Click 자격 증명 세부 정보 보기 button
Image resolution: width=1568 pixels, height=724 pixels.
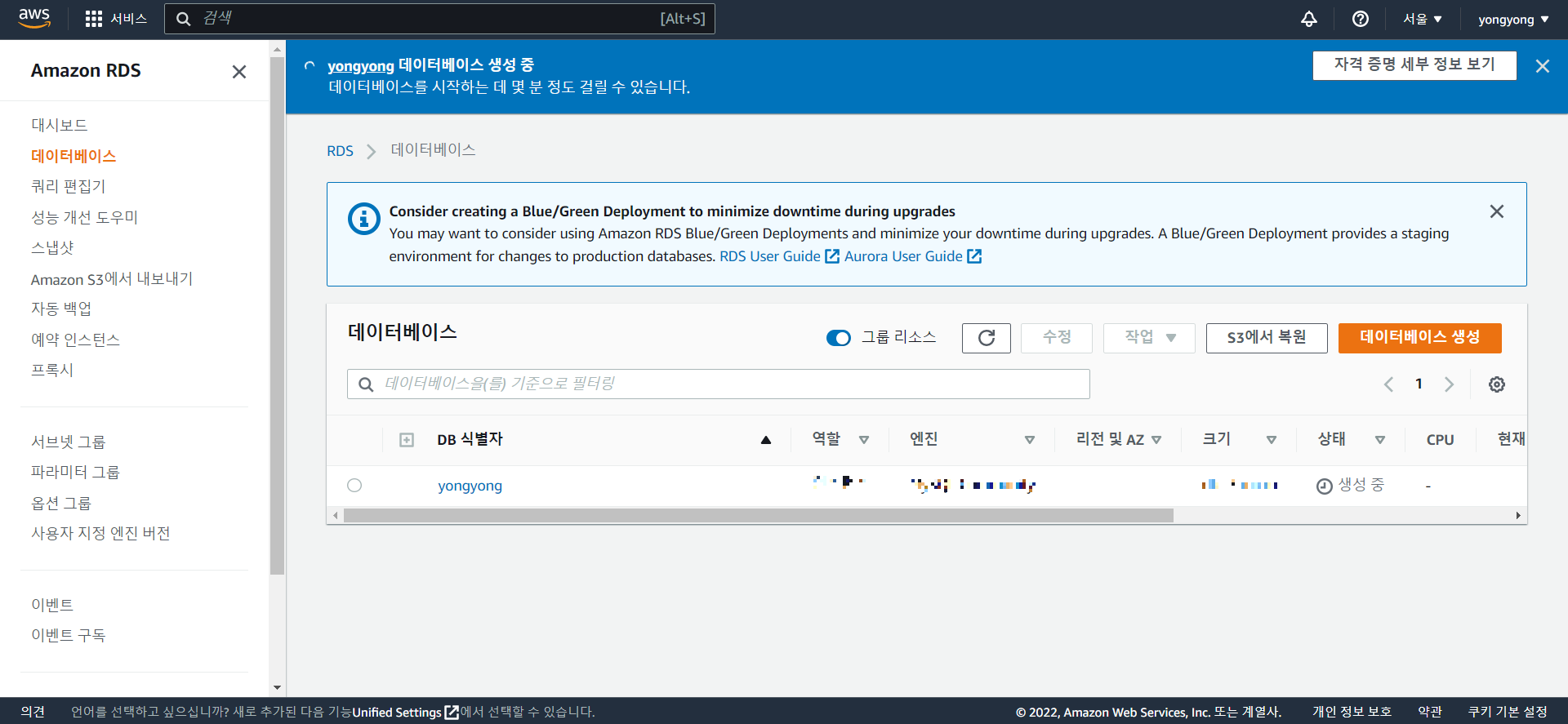coord(1414,65)
